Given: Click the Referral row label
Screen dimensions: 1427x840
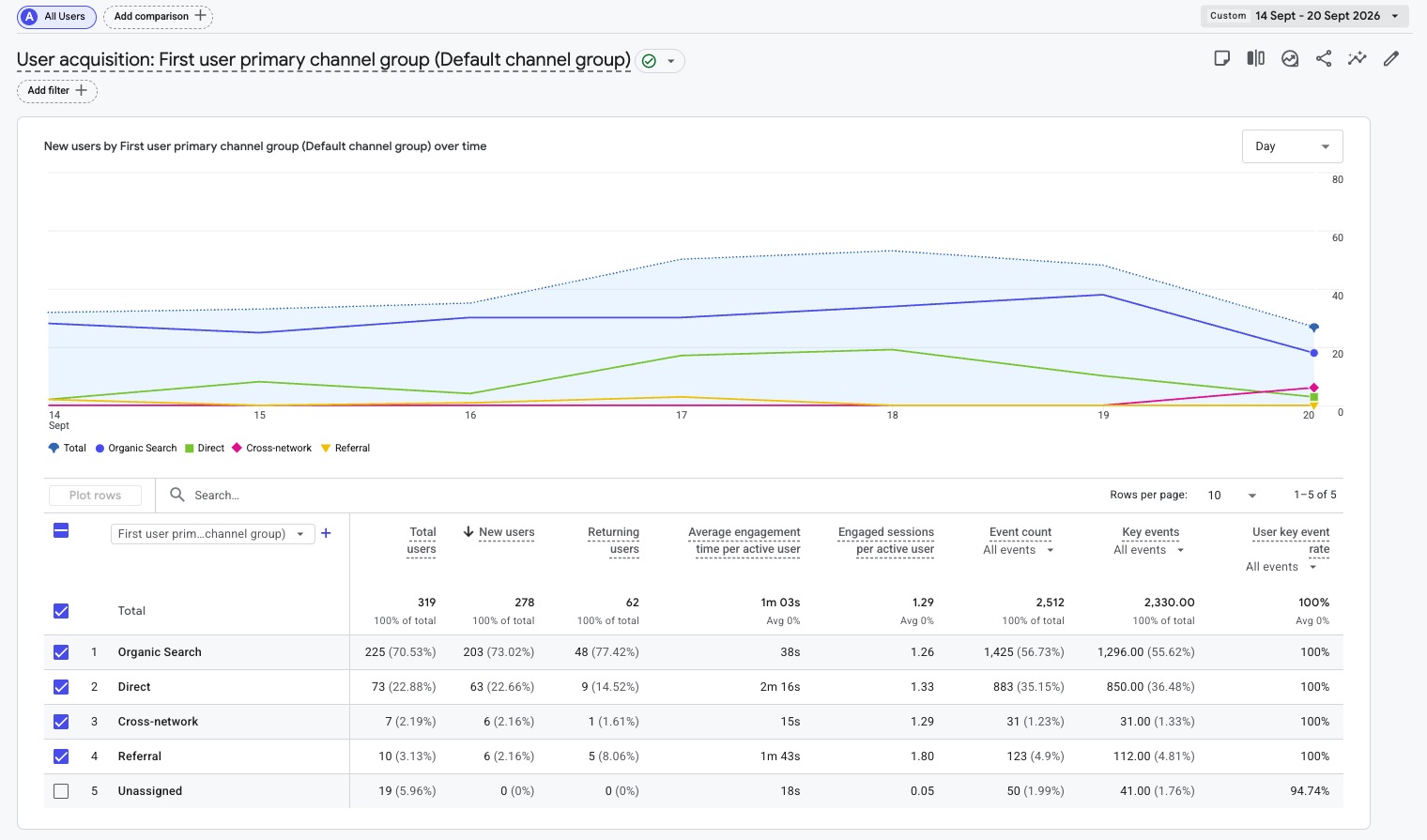Looking at the screenshot, I should (x=140, y=756).
